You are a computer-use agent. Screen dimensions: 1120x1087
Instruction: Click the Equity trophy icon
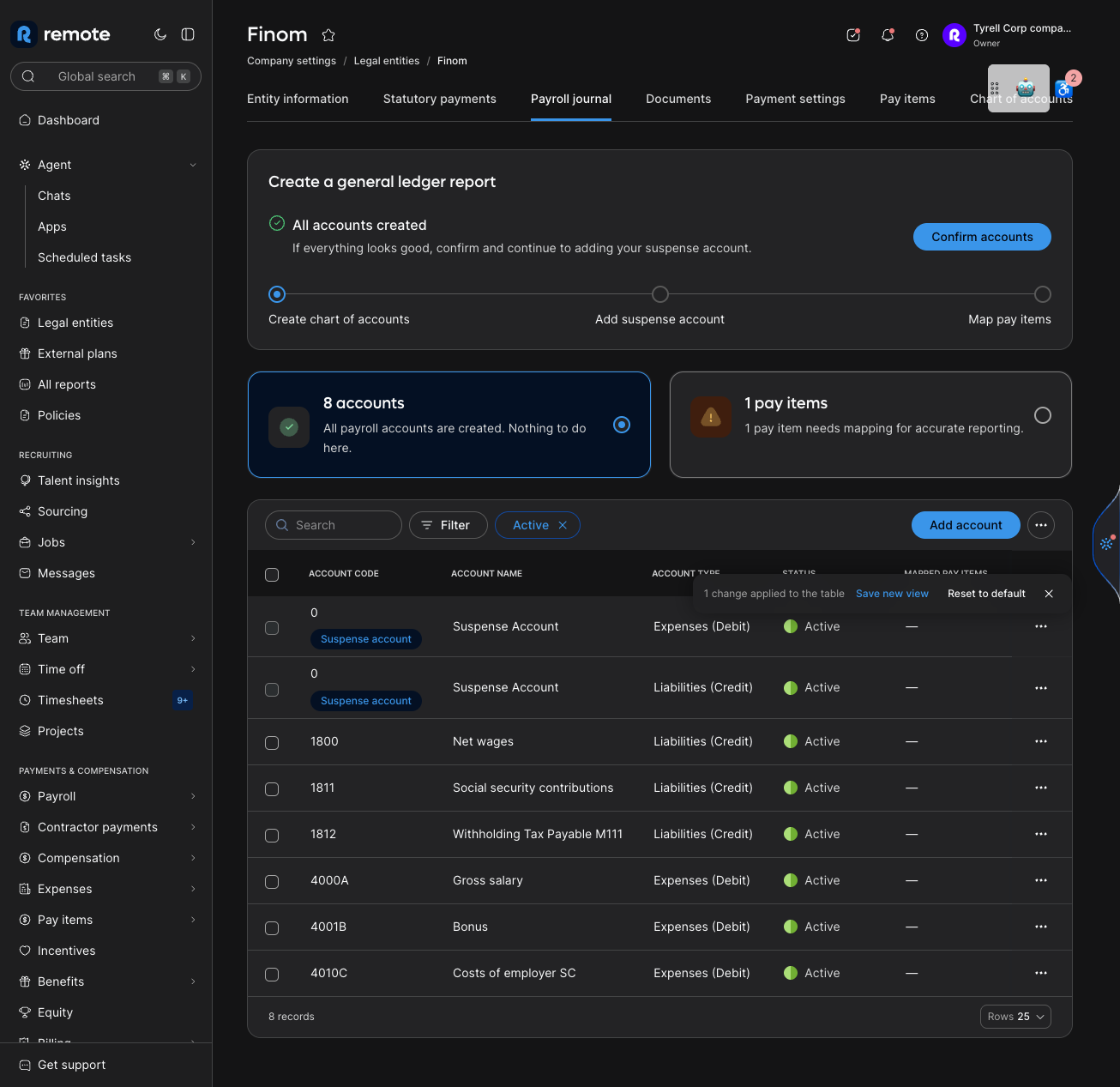tap(25, 1012)
